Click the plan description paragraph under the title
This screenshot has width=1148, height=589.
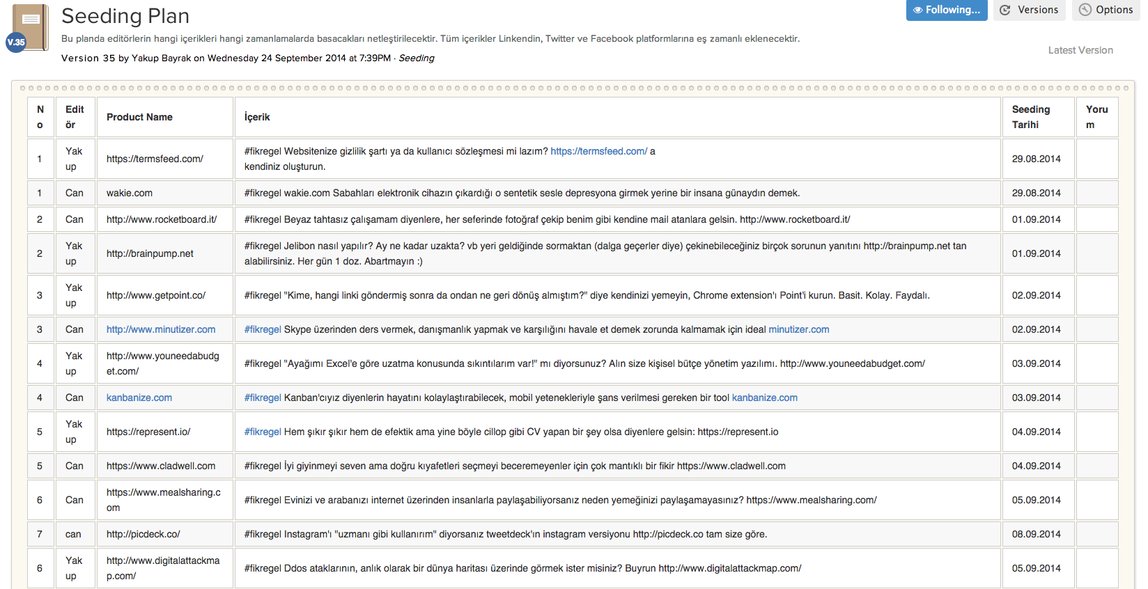pyautogui.click(x=430, y=39)
